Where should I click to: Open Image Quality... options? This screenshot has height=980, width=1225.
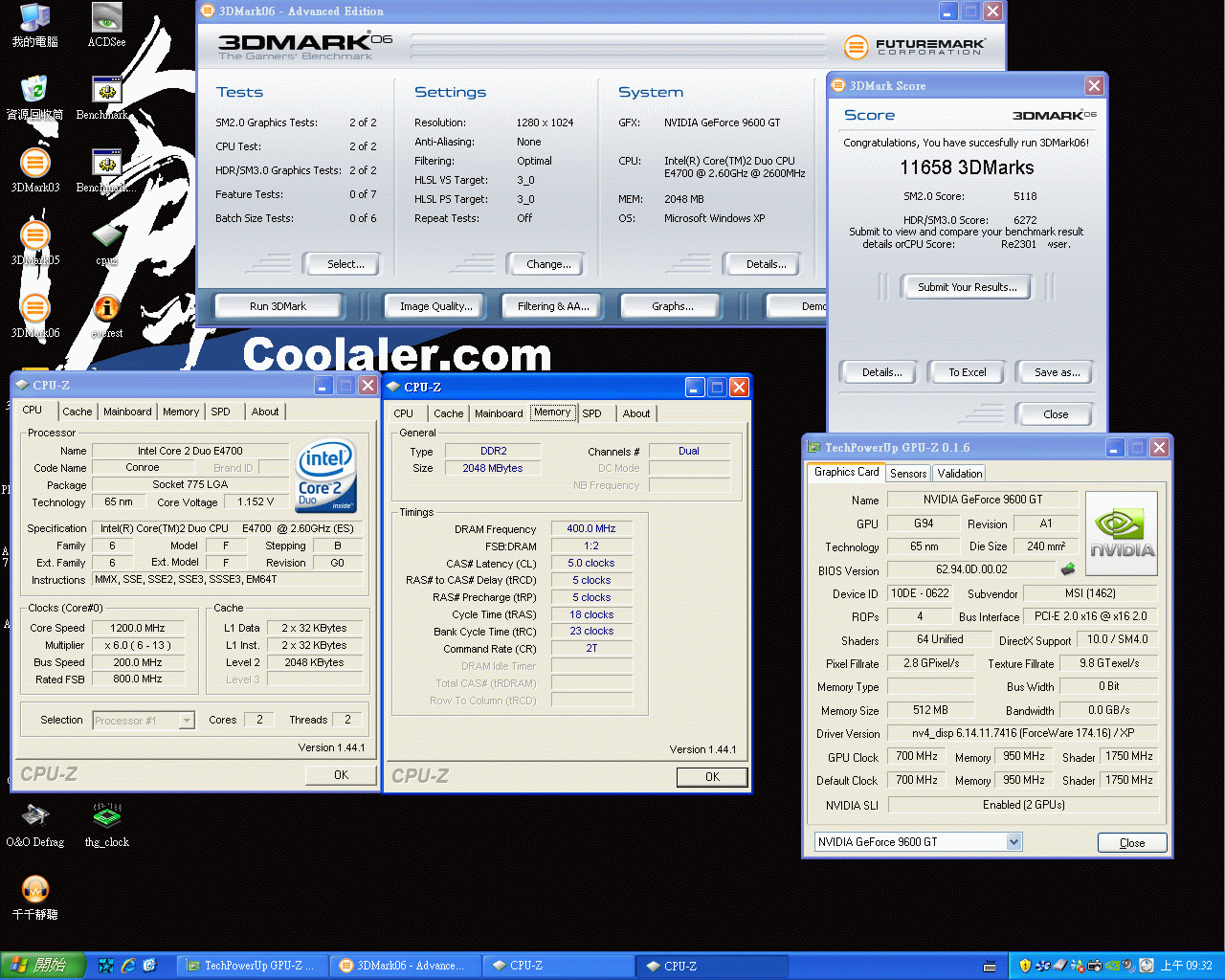click(436, 306)
